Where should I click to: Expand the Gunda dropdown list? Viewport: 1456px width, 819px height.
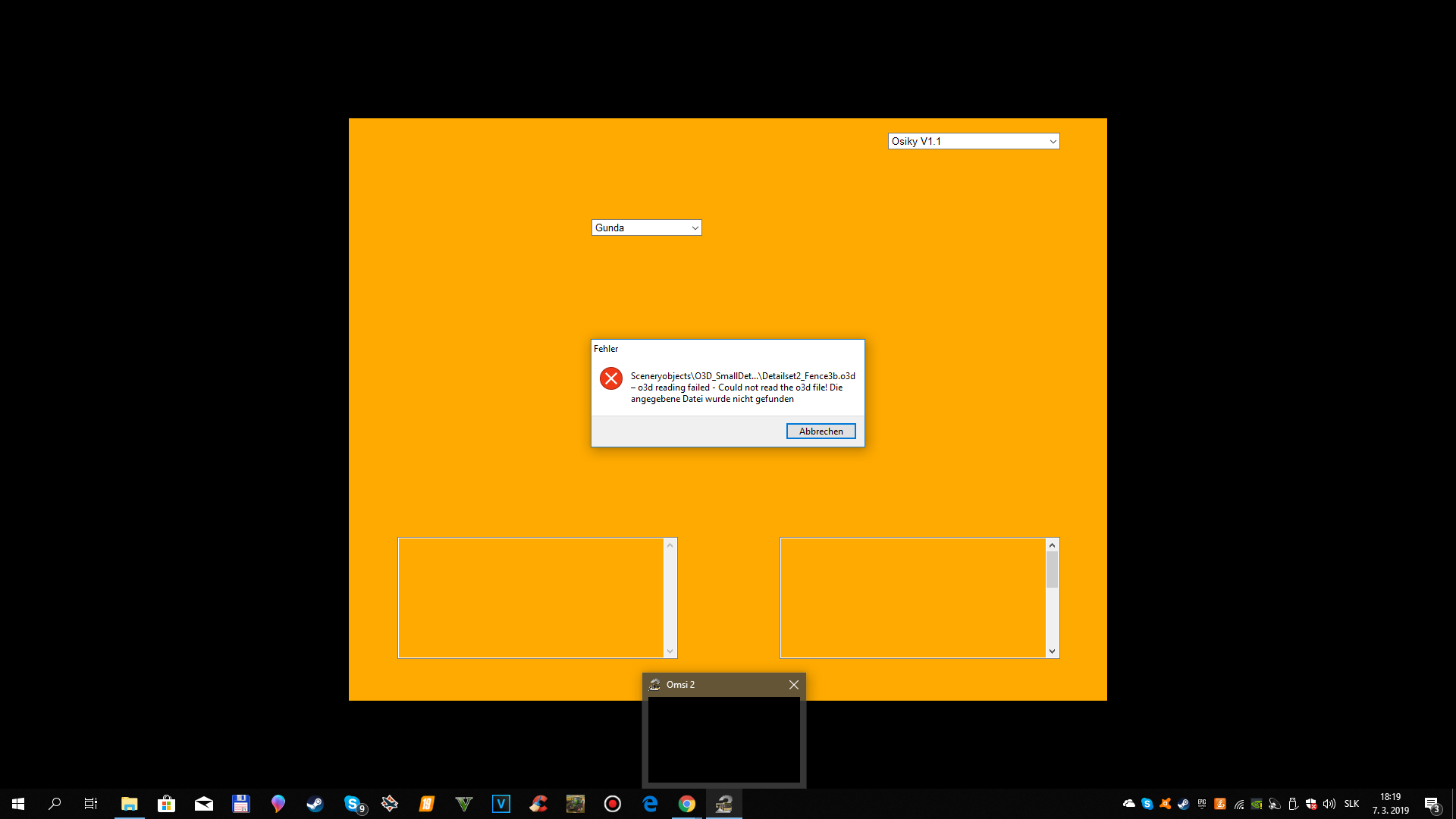click(x=695, y=228)
